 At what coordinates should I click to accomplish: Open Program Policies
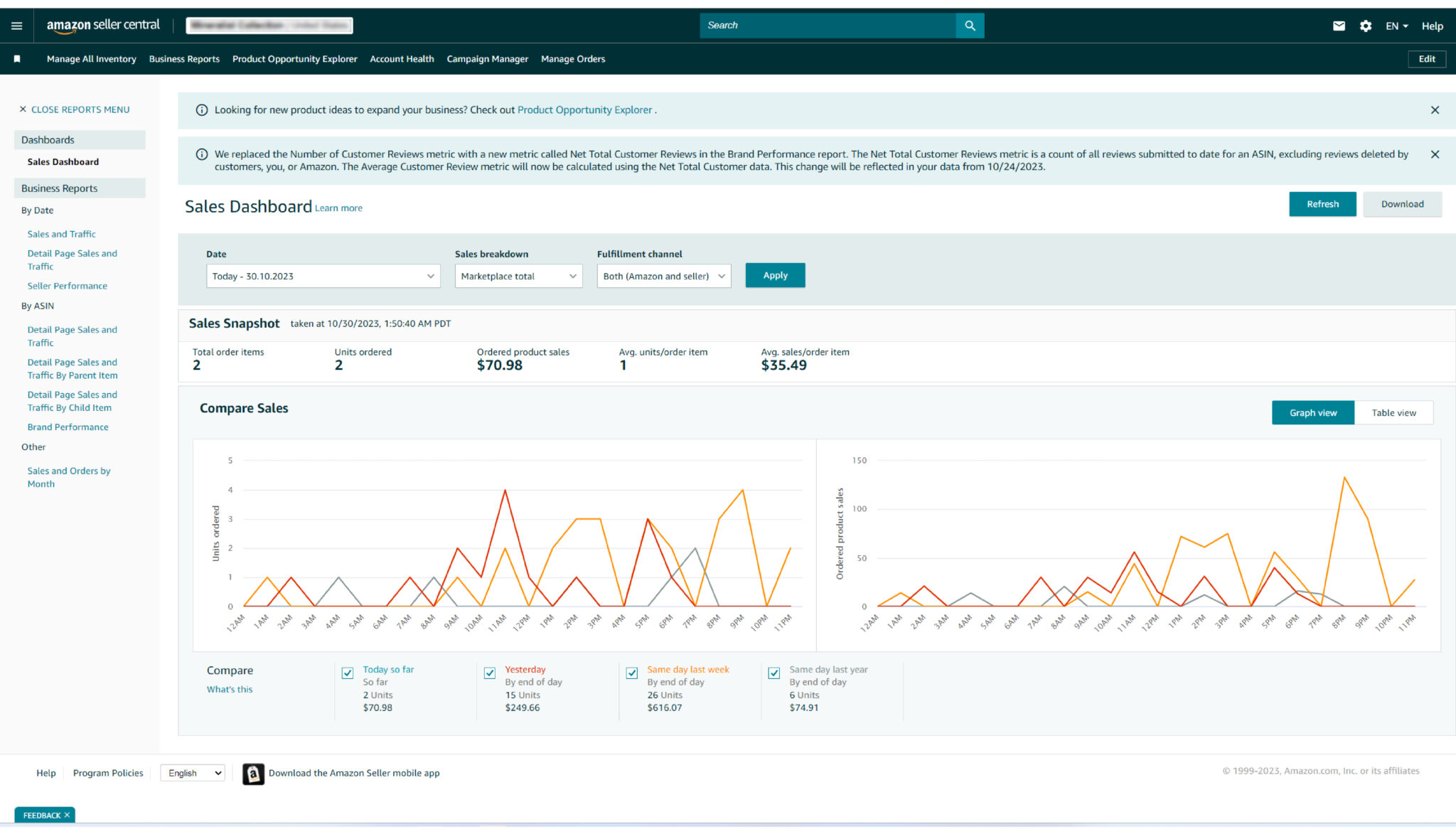tap(108, 773)
